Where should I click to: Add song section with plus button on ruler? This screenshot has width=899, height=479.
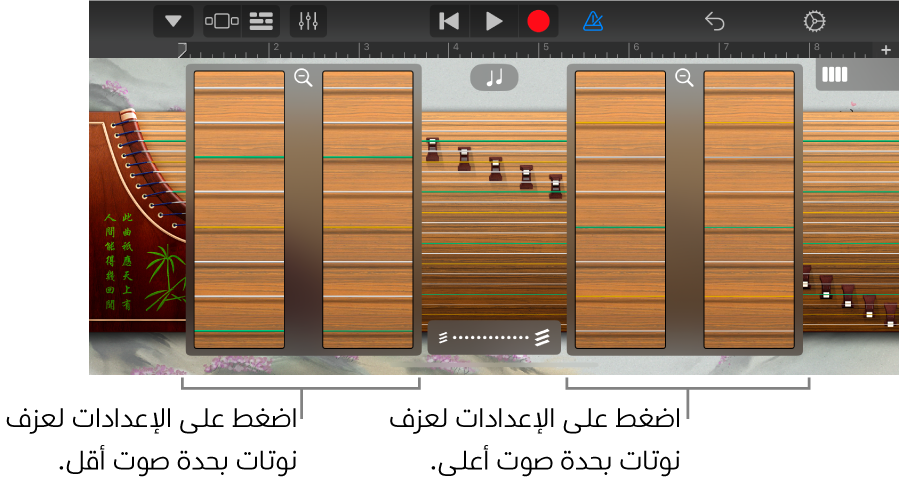coord(885,50)
